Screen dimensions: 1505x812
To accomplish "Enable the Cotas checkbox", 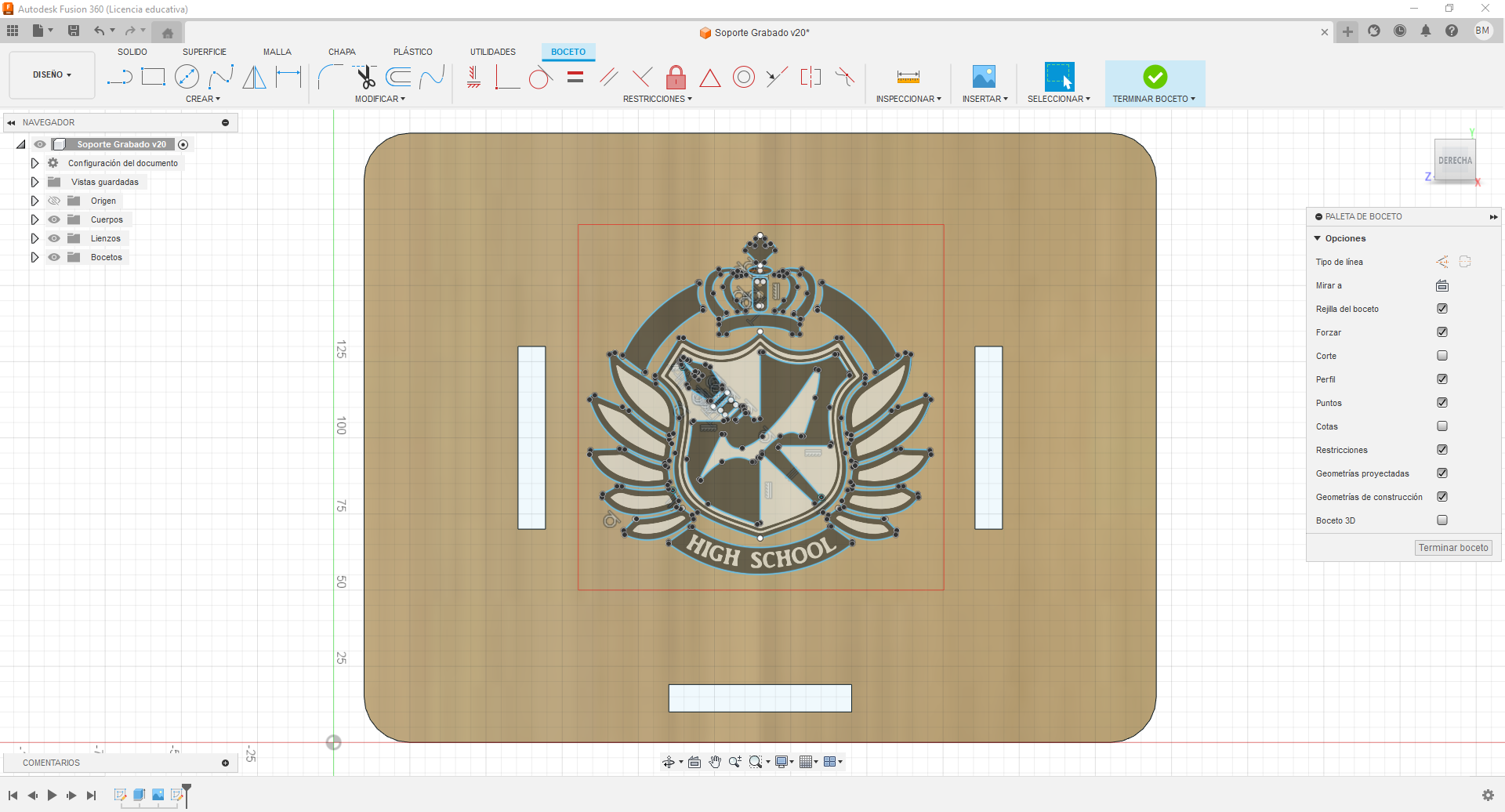I will pos(1442,426).
